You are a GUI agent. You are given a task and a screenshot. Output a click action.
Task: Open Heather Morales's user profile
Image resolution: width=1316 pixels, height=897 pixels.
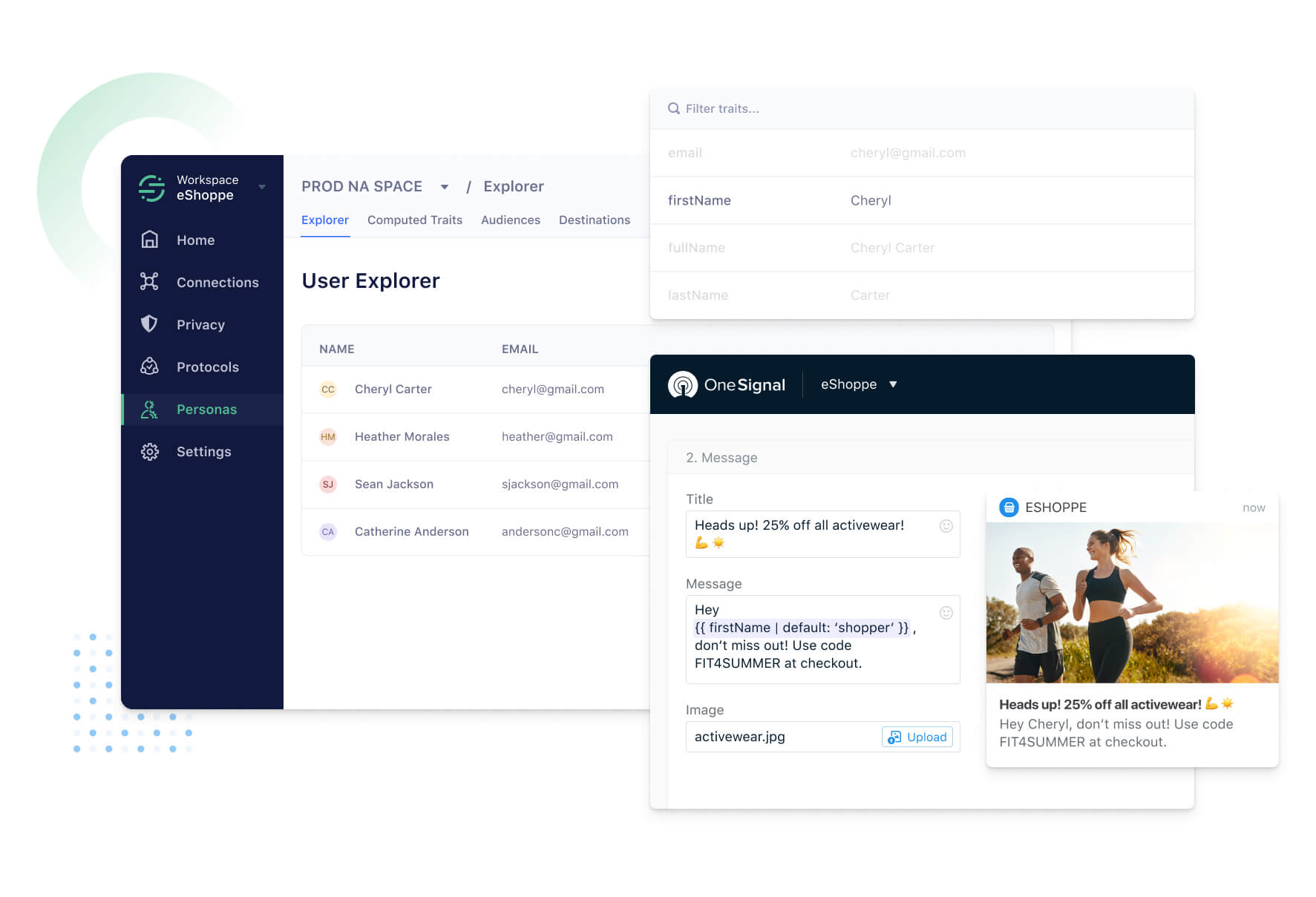pyautogui.click(x=402, y=437)
